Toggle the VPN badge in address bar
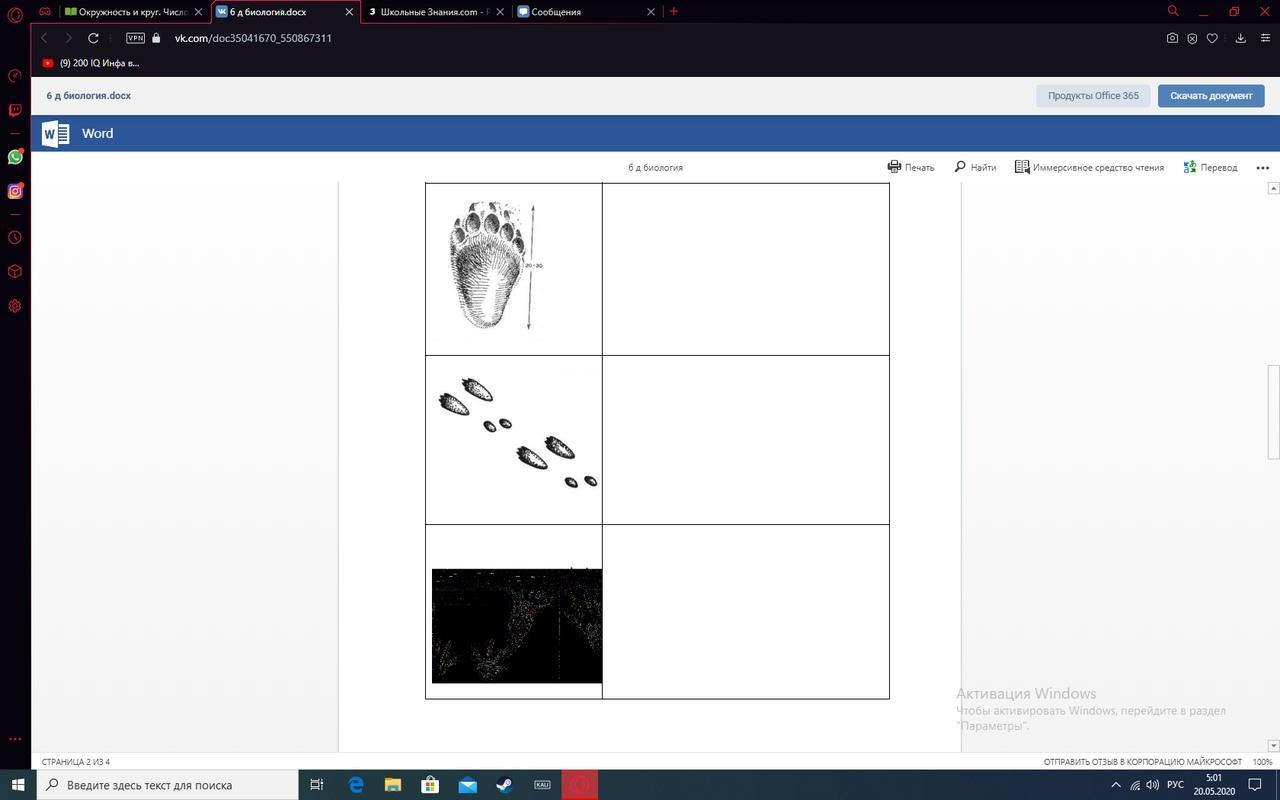Viewport: 1280px width, 800px height. click(x=135, y=38)
